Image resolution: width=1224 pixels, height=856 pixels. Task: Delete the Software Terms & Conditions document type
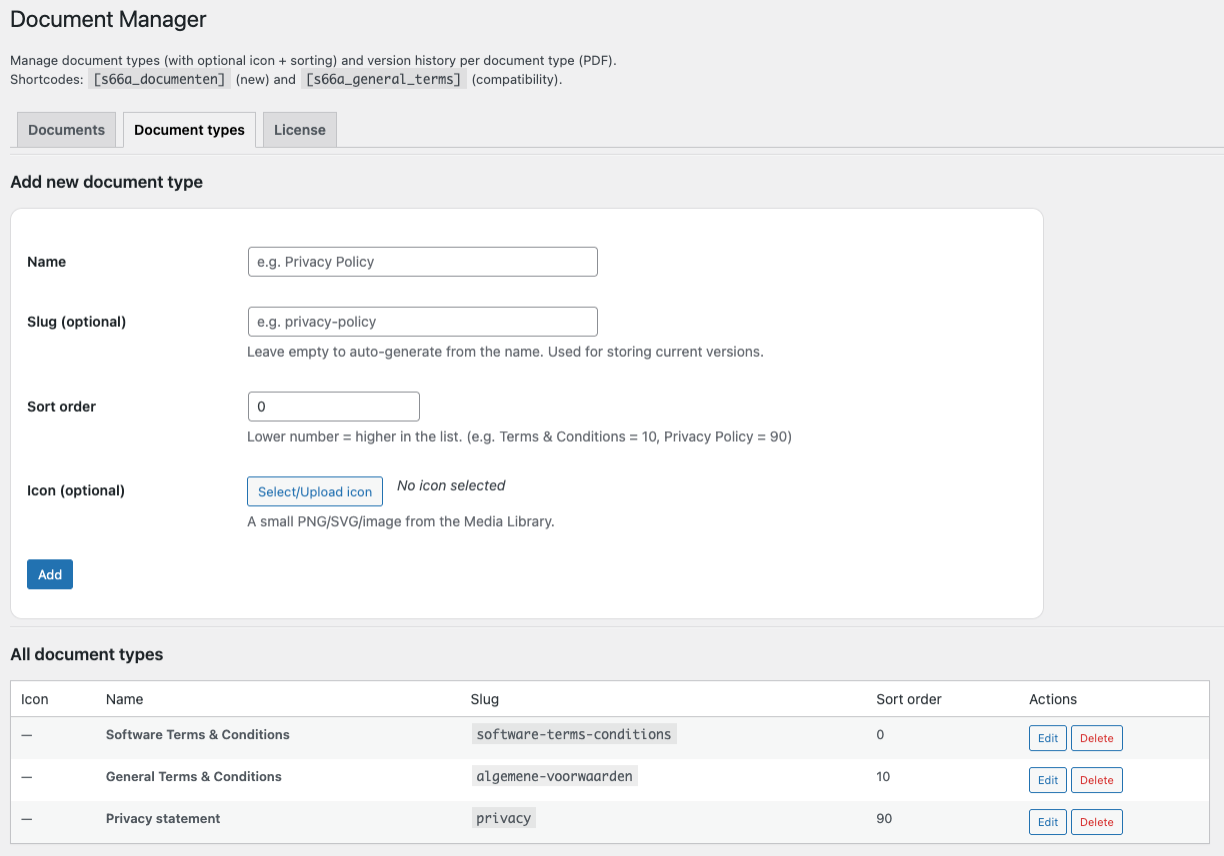pyautogui.click(x=1096, y=737)
